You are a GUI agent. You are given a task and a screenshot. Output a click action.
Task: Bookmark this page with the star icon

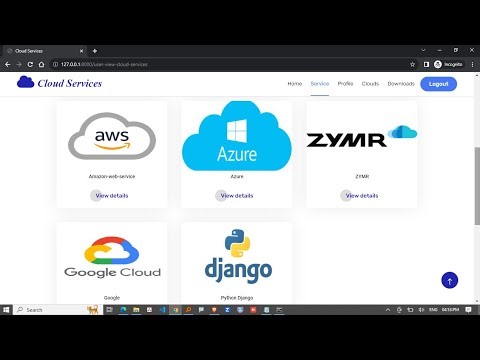pyautogui.click(x=412, y=64)
